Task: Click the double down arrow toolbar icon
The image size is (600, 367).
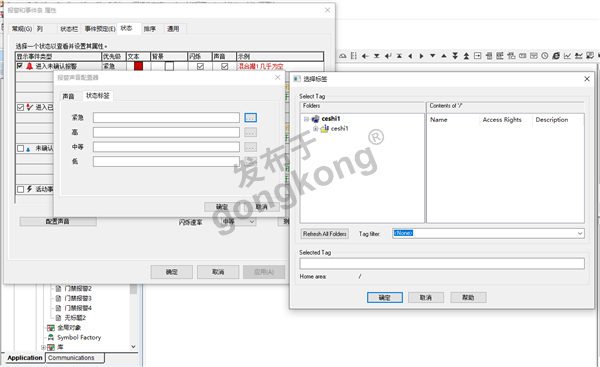Action: (x=455, y=56)
